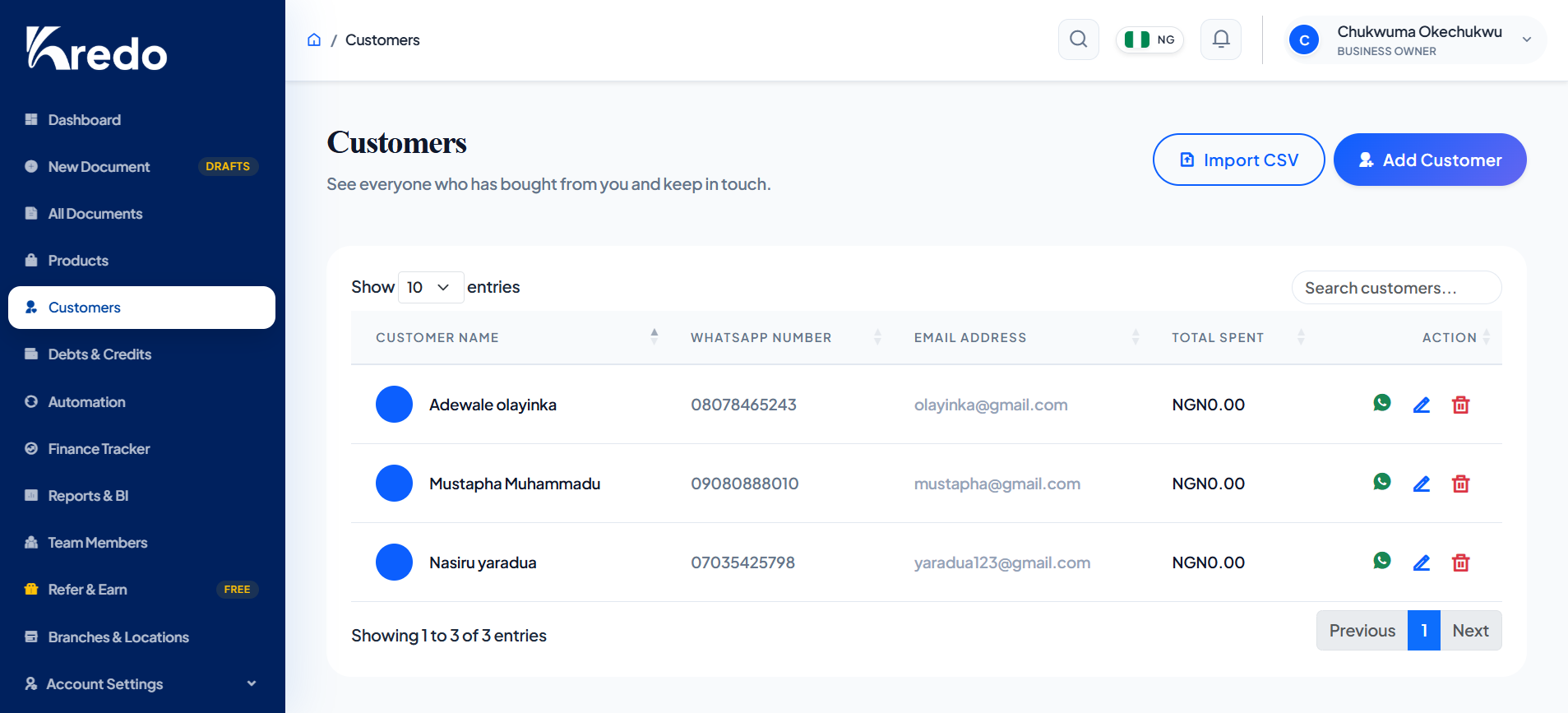Message Mustapha Muhammadu on WhatsApp
Viewport: 1568px width, 713px height.
1382,482
